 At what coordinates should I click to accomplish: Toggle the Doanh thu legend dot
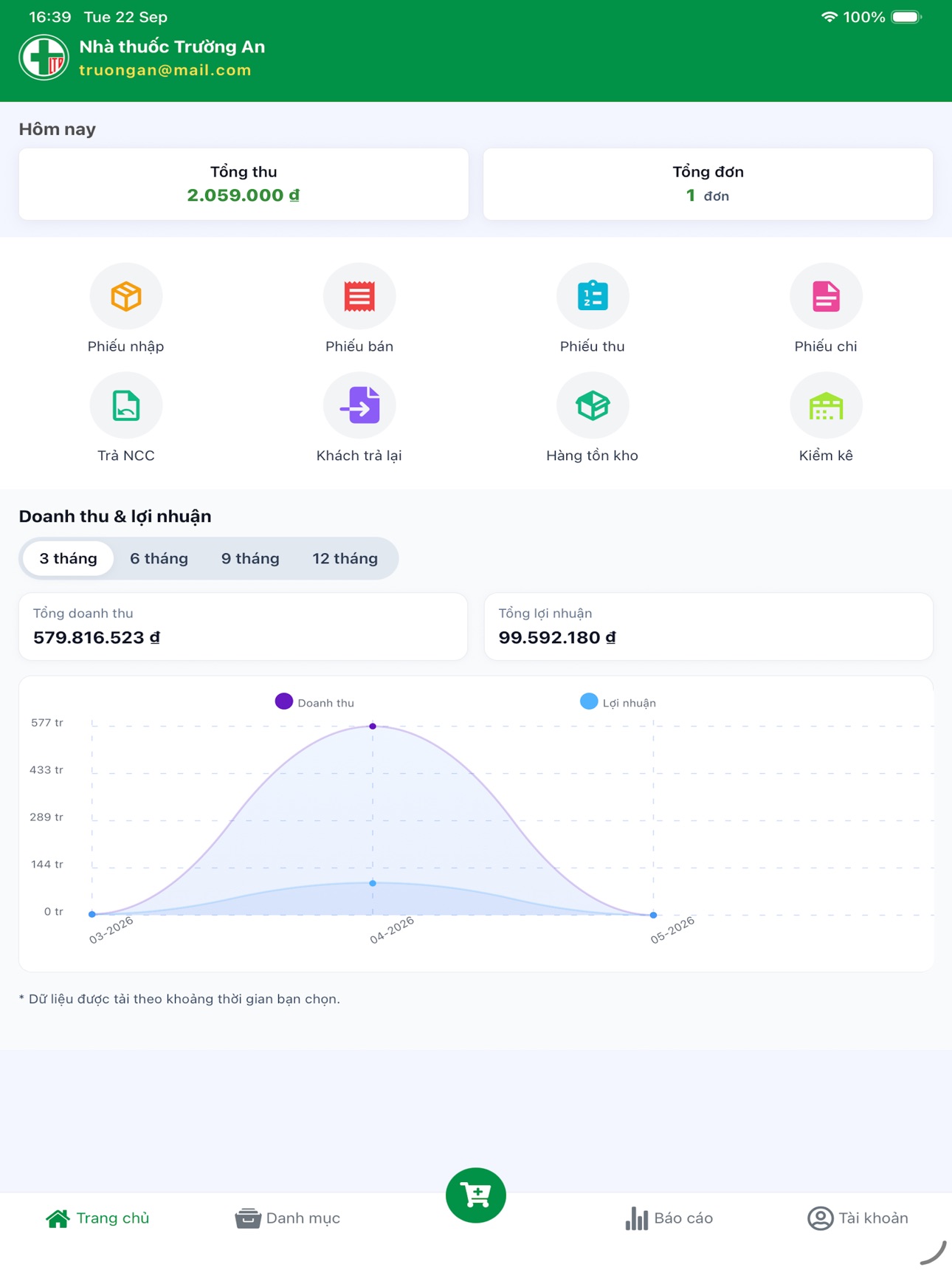tap(284, 701)
